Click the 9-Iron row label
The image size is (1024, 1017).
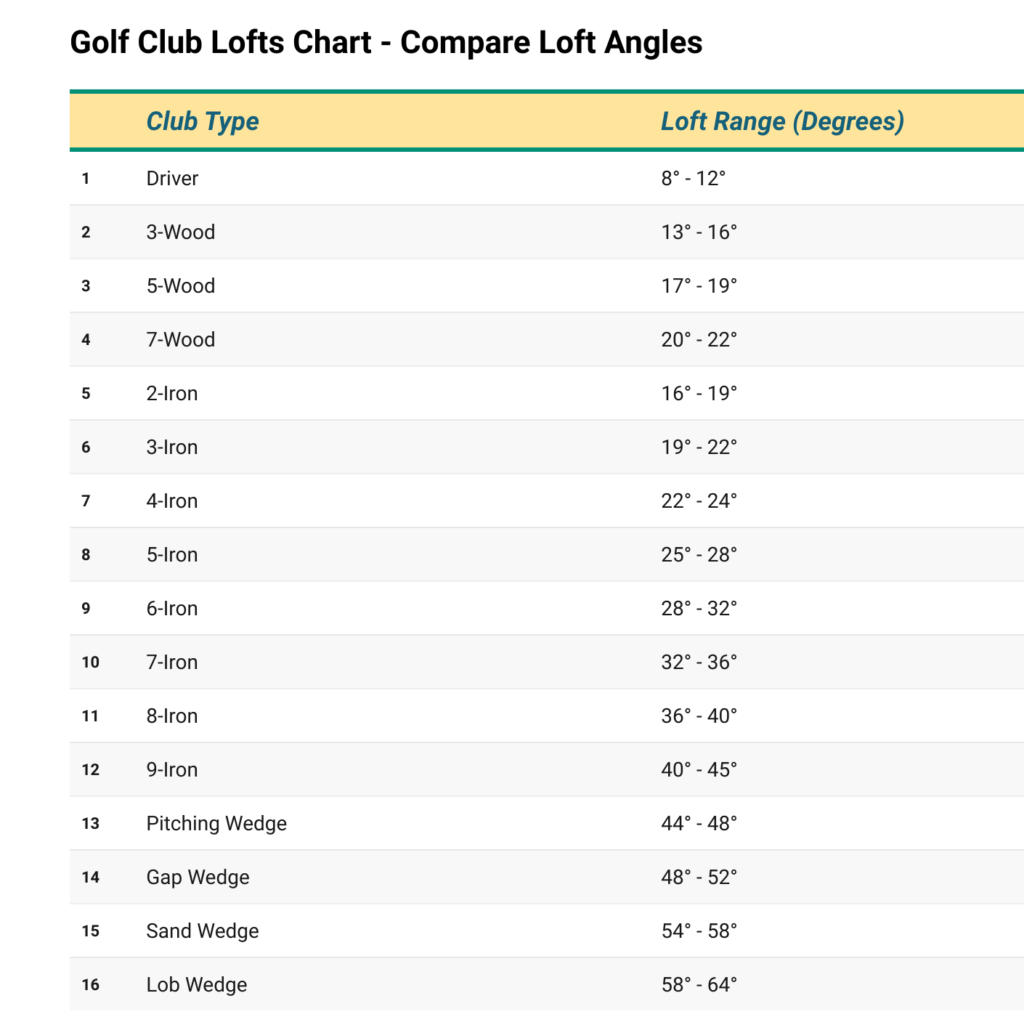(x=172, y=770)
